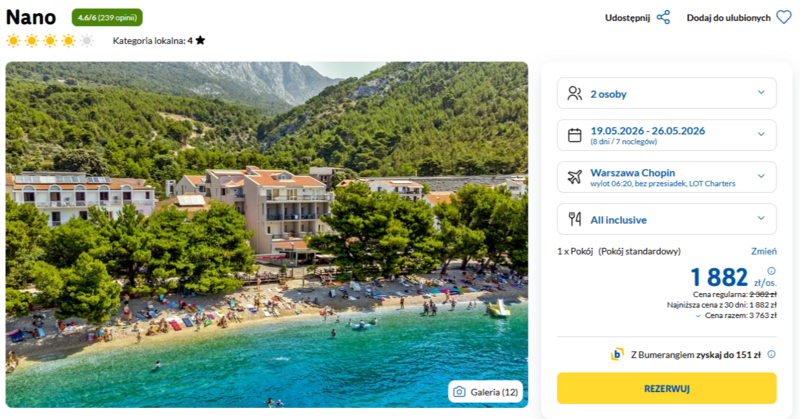Open the hotel beach photo
The width and height of the screenshot is (800, 419).
click(x=267, y=235)
